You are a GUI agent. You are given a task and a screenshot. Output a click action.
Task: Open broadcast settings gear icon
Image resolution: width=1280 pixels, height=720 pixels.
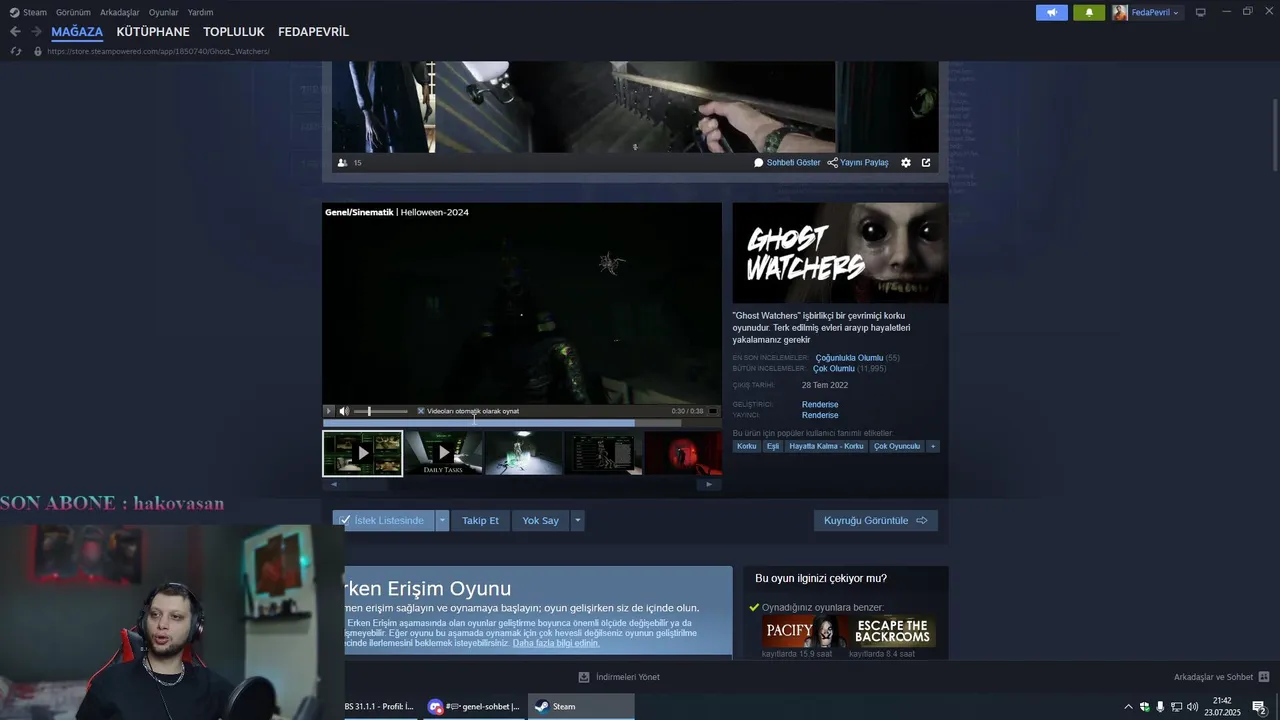tap(906, 162)
